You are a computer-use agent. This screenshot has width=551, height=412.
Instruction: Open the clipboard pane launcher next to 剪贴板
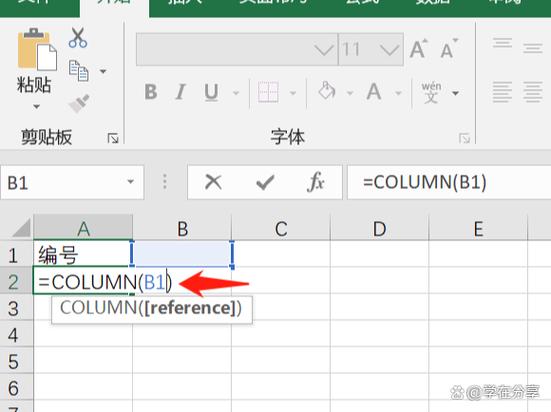point(113,139)
